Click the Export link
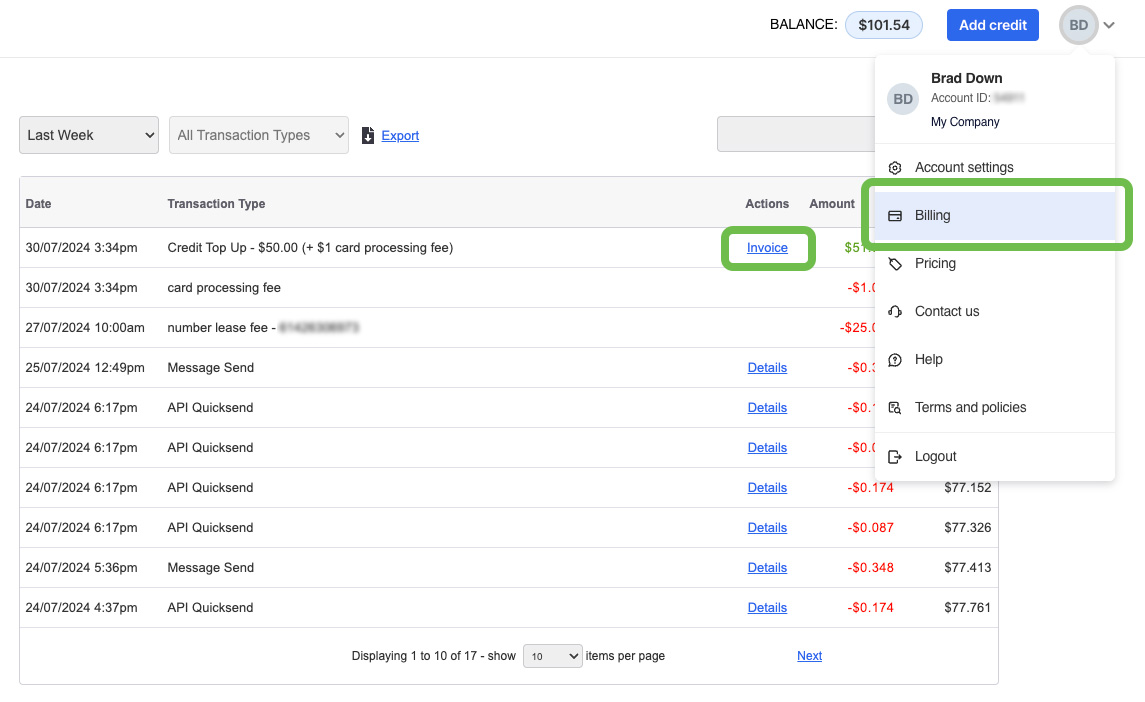Viewport: 1145px width, 702px height. click(x=400, y=136)
